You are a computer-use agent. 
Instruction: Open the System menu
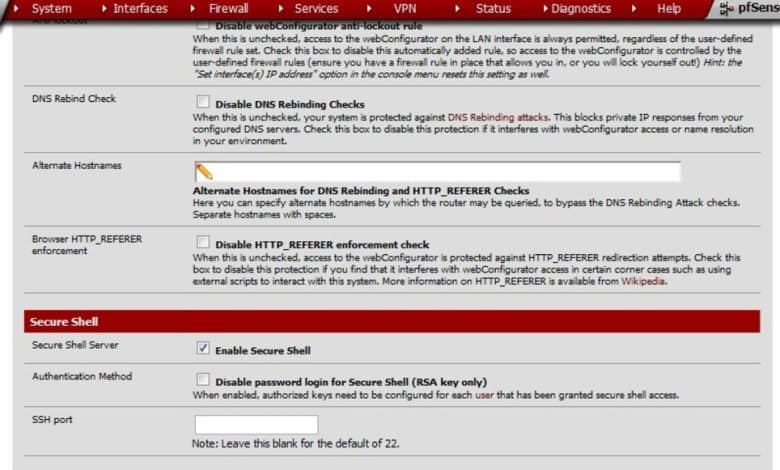point(51,8)
